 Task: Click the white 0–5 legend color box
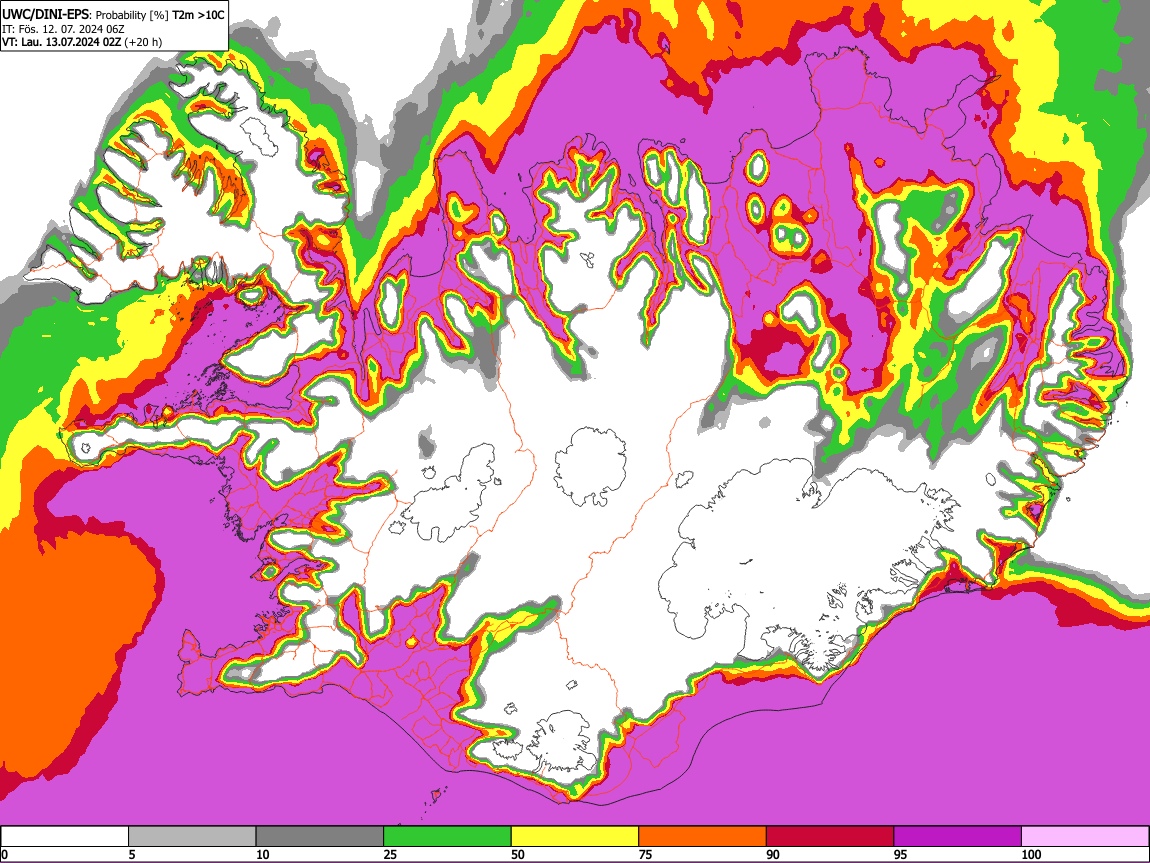click(65, 837)
